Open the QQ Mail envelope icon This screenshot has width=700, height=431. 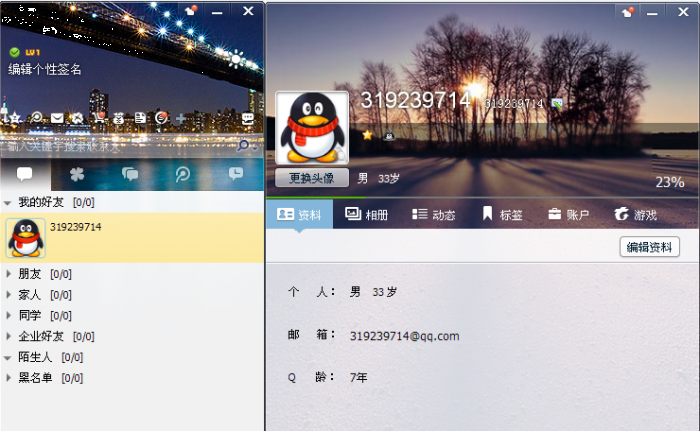[x=57, y=118]
